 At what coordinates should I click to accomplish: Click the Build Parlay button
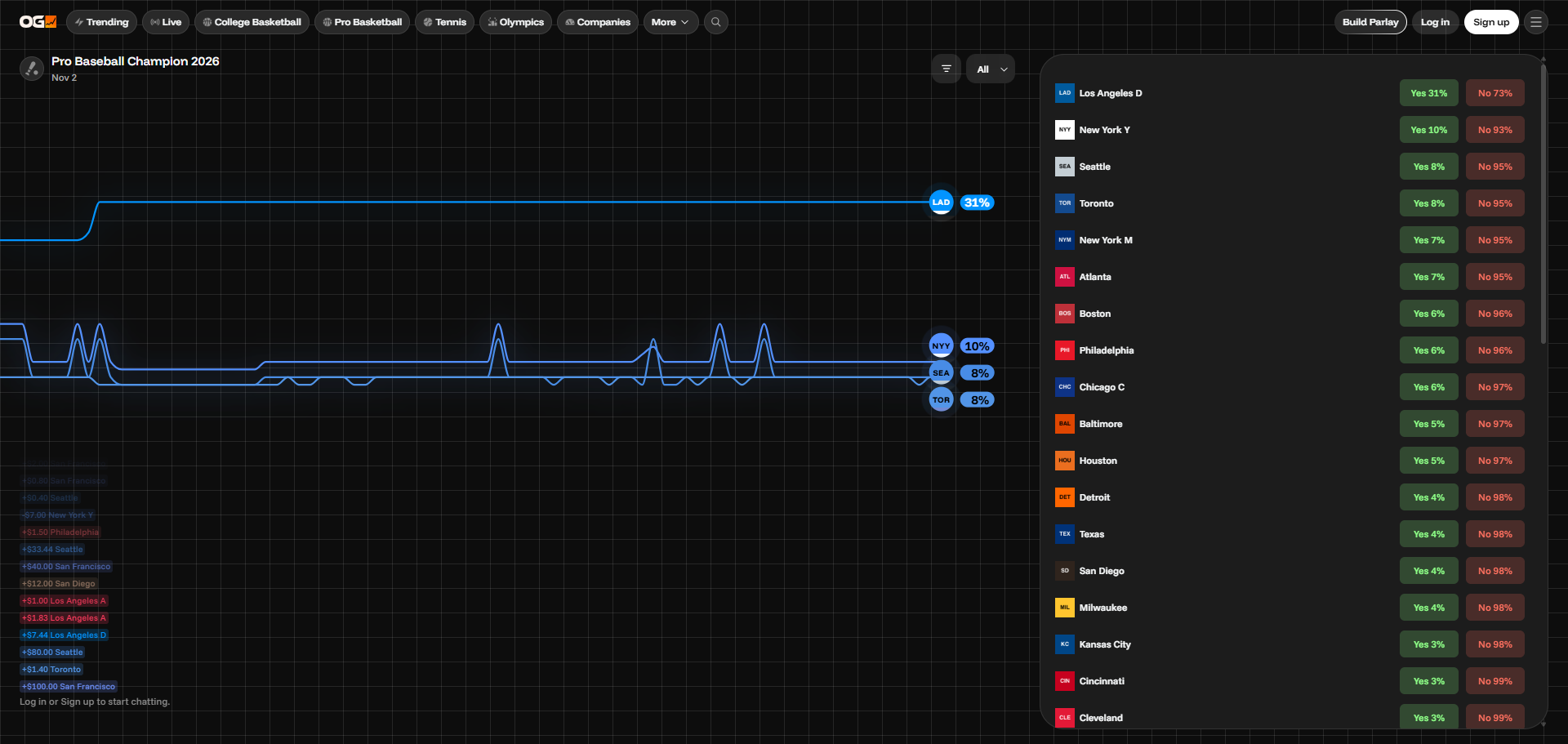coord(1370,22)
